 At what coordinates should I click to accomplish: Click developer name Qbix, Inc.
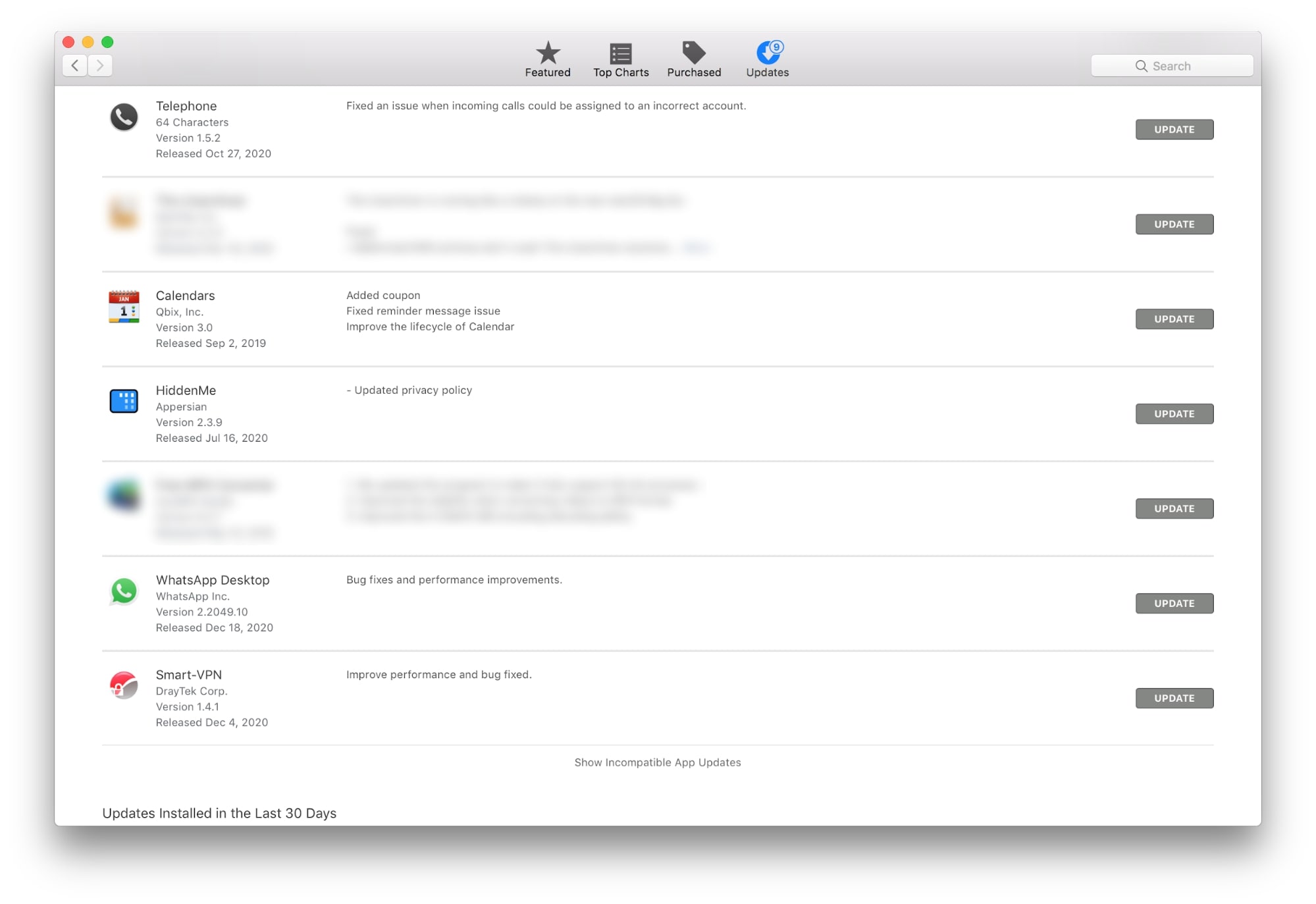point(180,312)
